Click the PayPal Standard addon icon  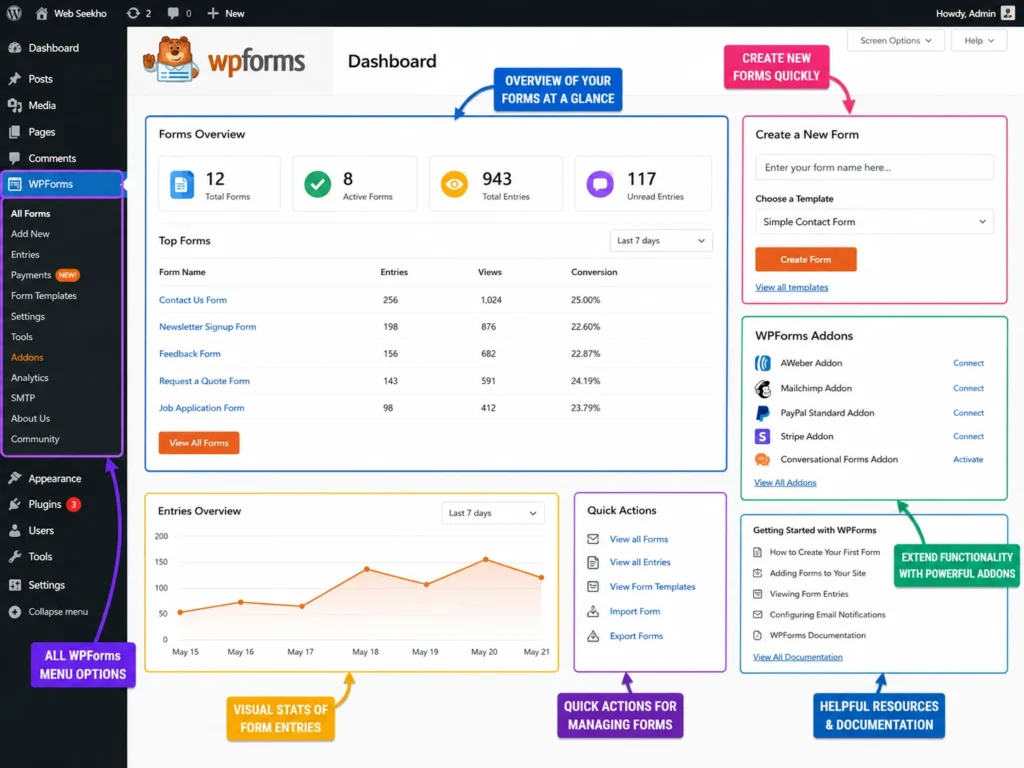pyautogui.click(x=762, y=413)
